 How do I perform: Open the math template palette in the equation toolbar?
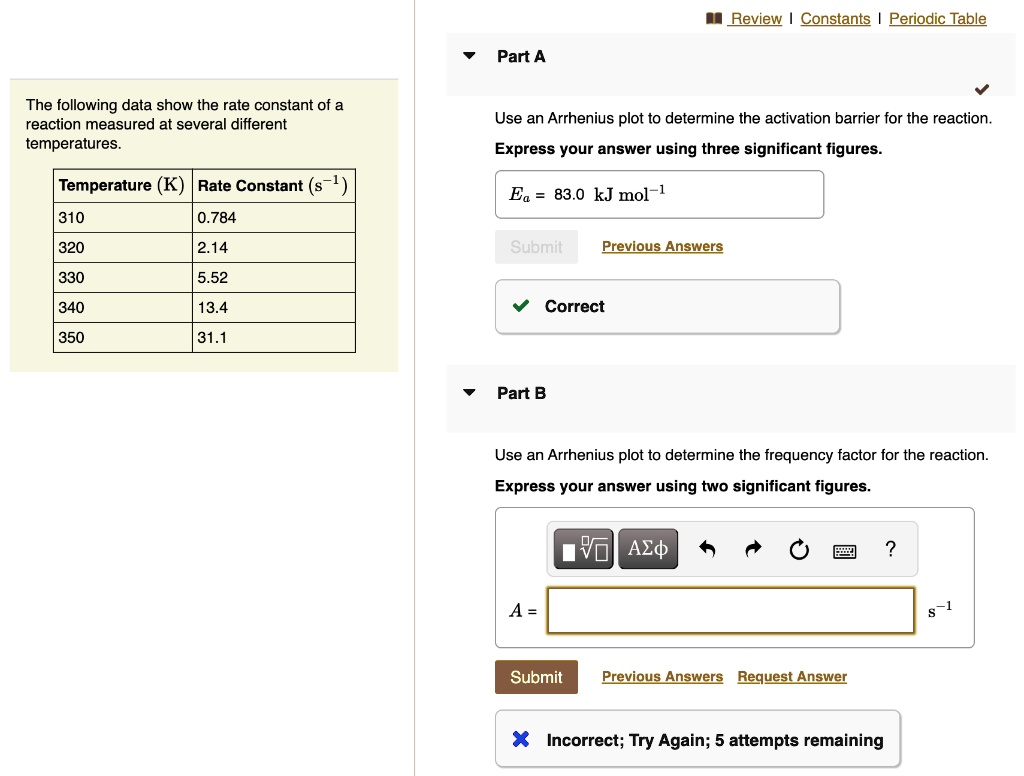(583, 548)
